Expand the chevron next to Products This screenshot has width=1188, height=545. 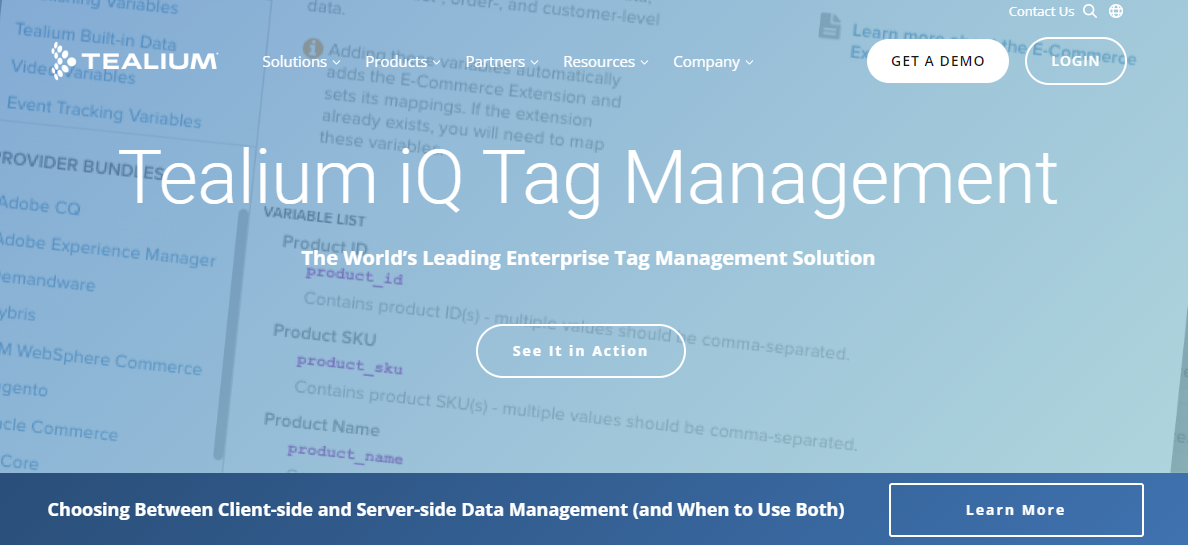pos(436,62)
